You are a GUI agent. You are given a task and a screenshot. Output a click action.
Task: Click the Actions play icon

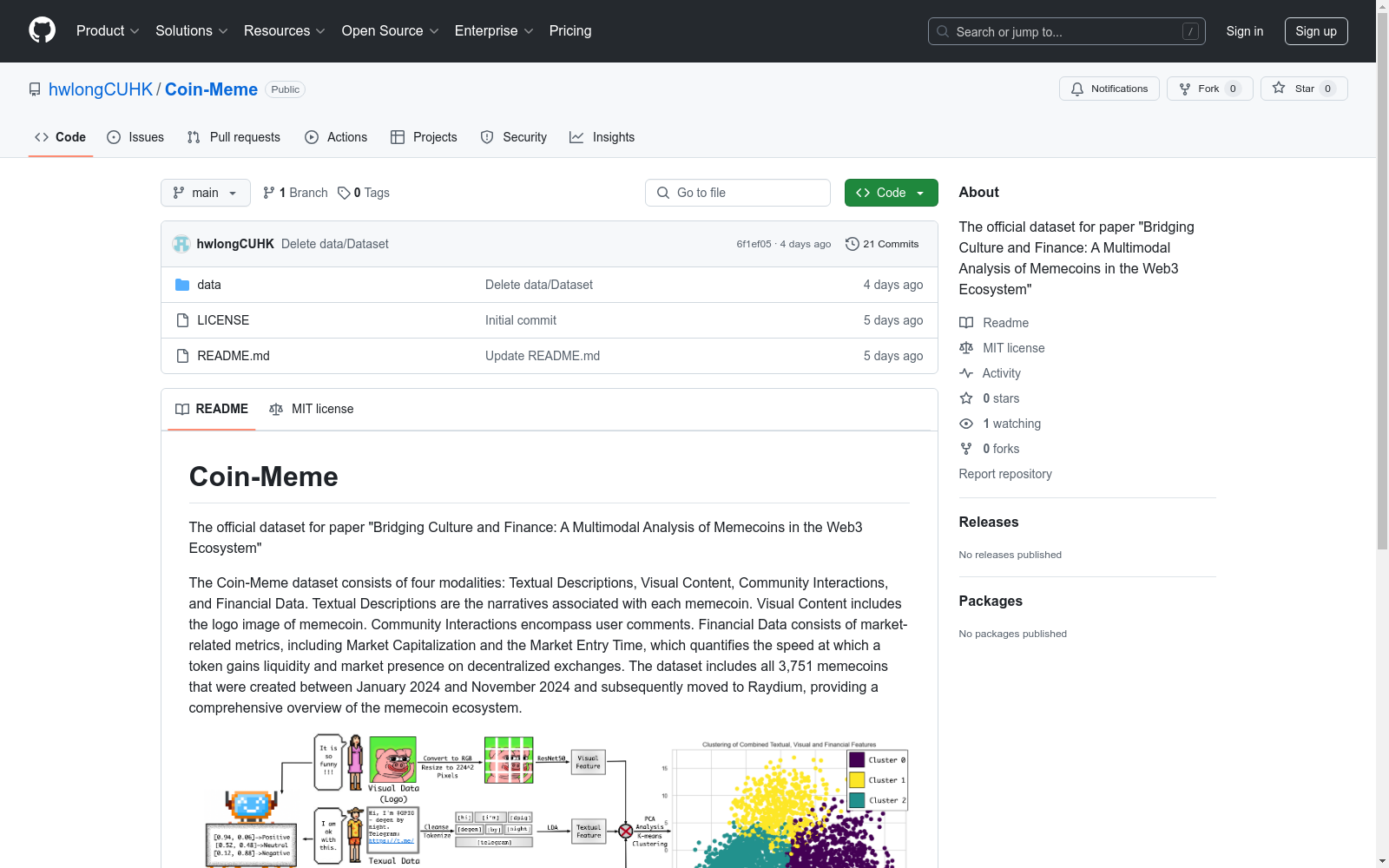312,137
